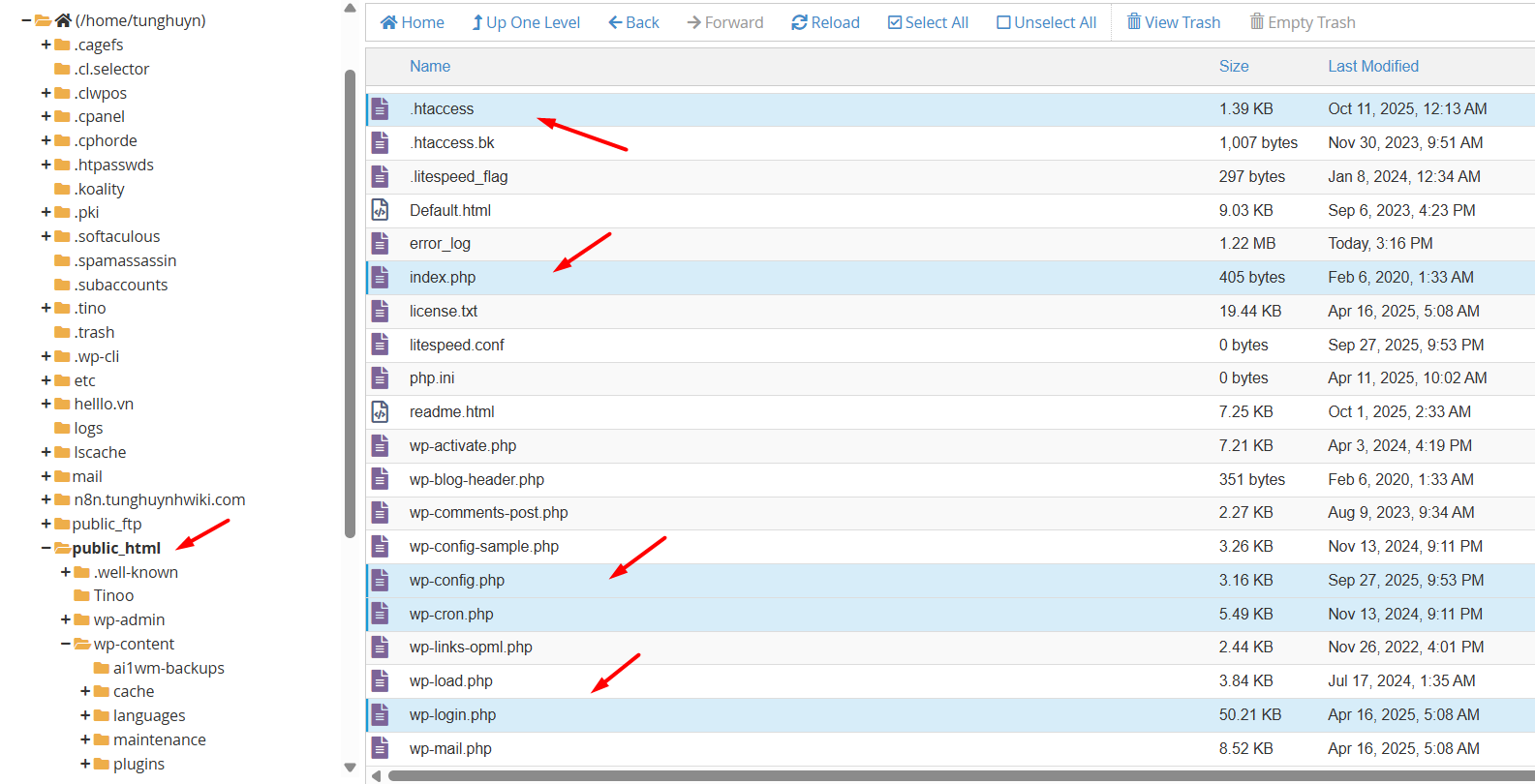Collapse the wp-content folder node
This screenshot has width=1535, height=784.
point(65,644)
